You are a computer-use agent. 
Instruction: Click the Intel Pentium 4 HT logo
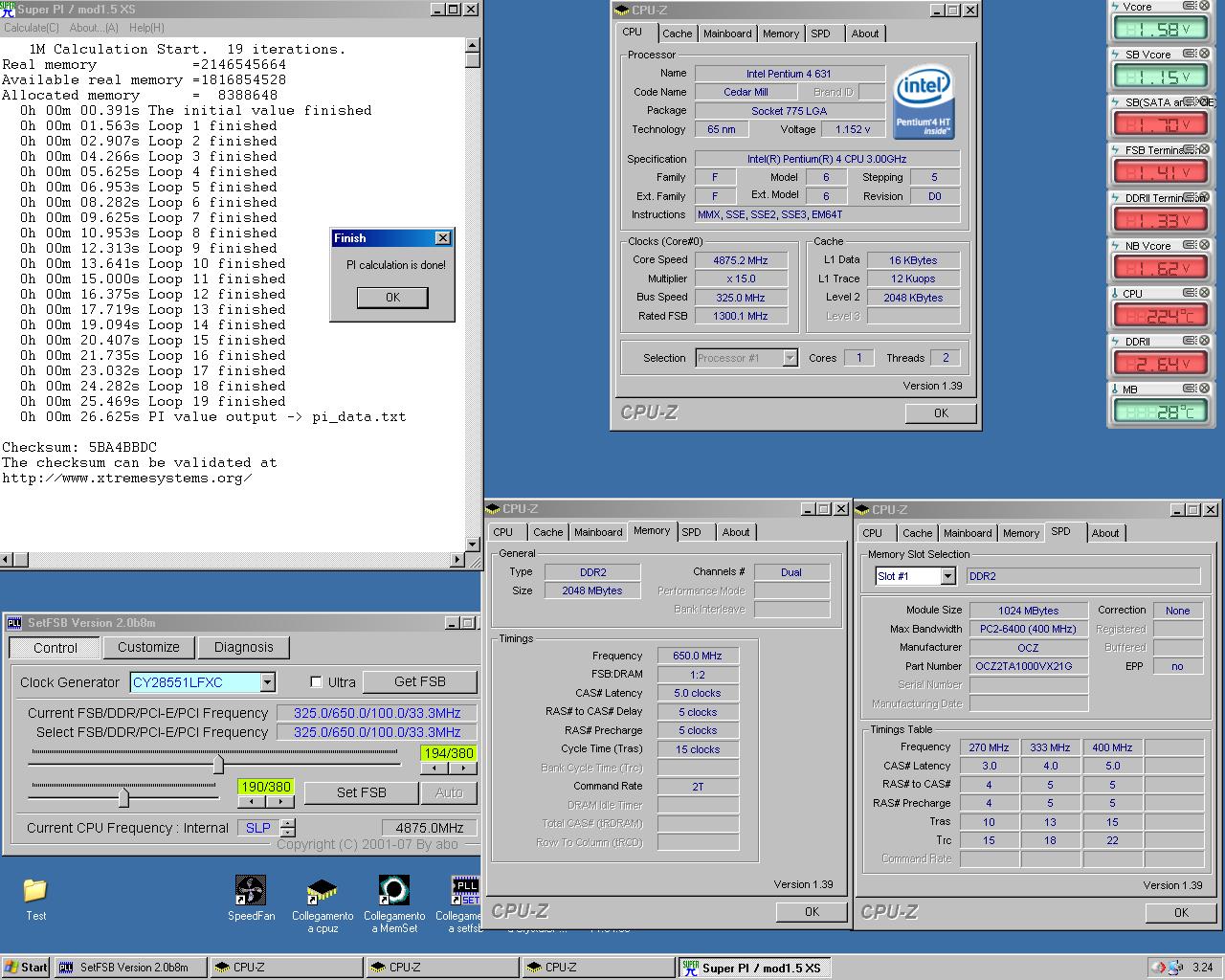(923, 102)
